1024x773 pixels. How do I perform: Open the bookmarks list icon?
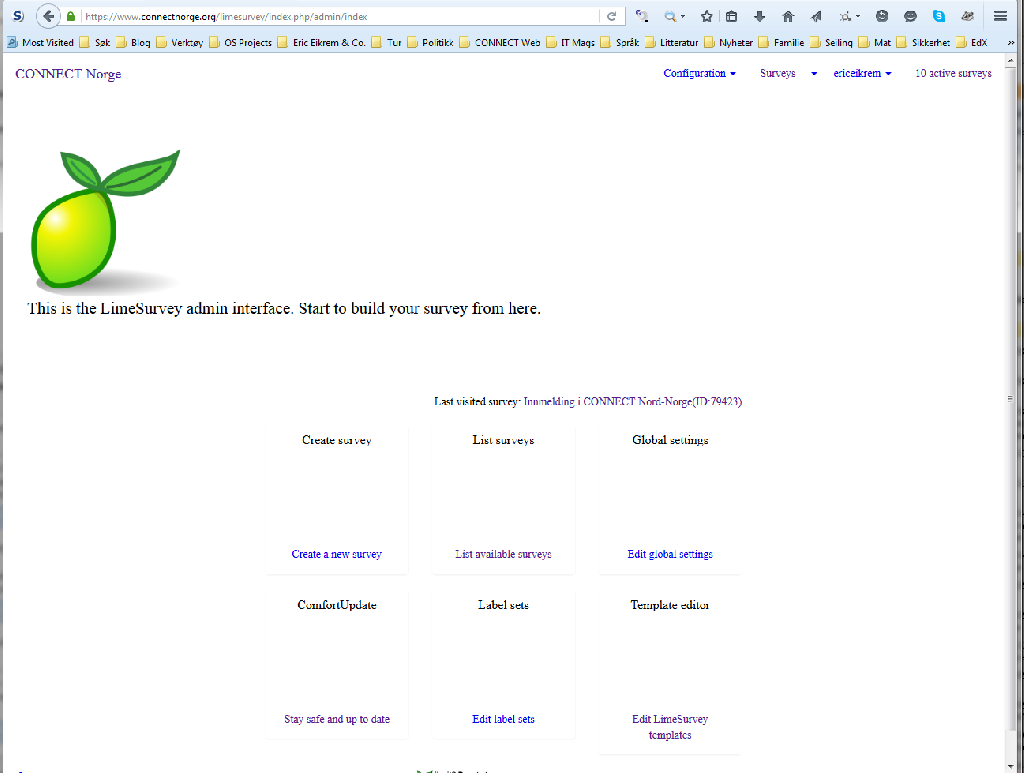pos(731,16)
